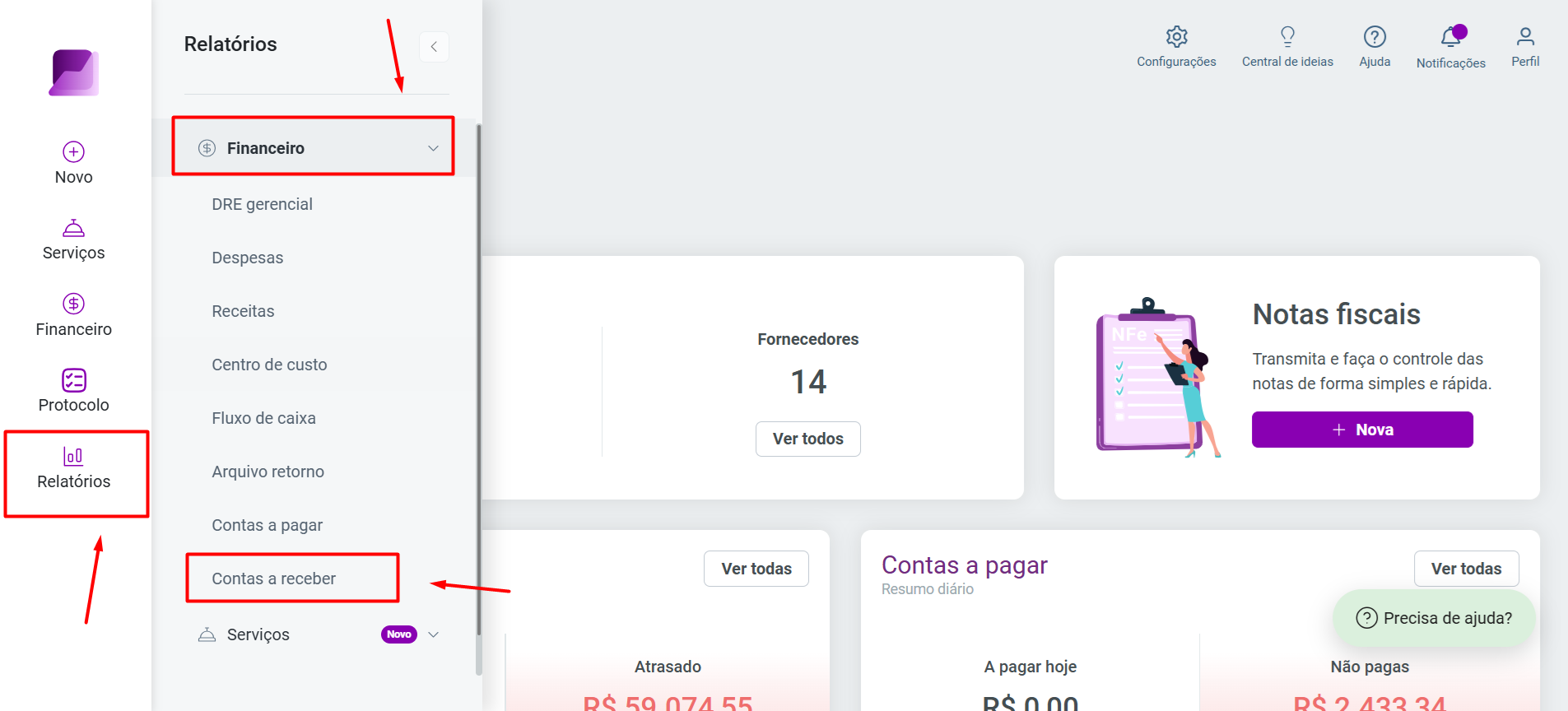
Task: Open Notificações bell icon
Action: [1450, 37]
